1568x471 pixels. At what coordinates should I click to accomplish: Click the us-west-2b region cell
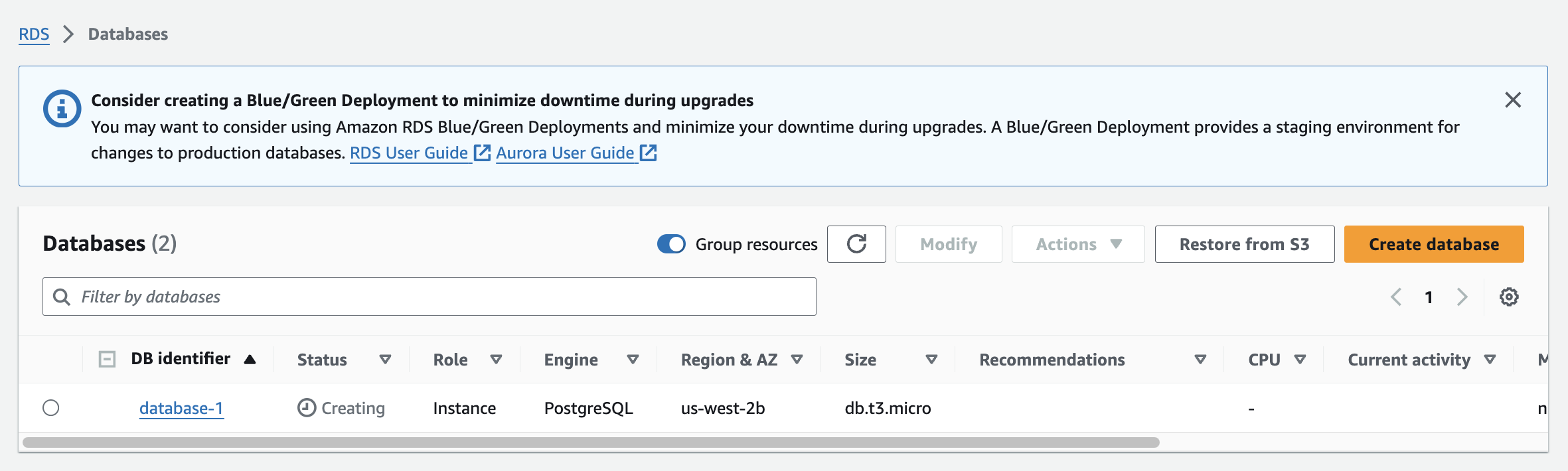tap(723, 408)
